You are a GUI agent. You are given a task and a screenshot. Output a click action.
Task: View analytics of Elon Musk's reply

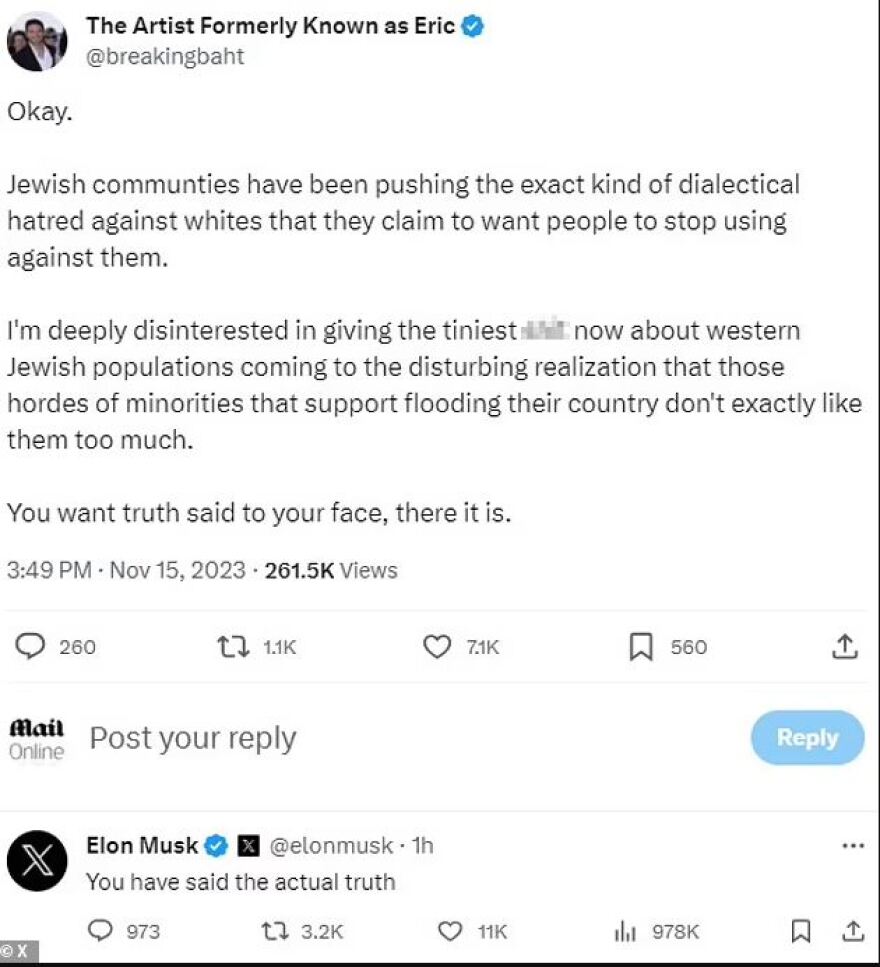pyautogui.click(x=625, y=931)
